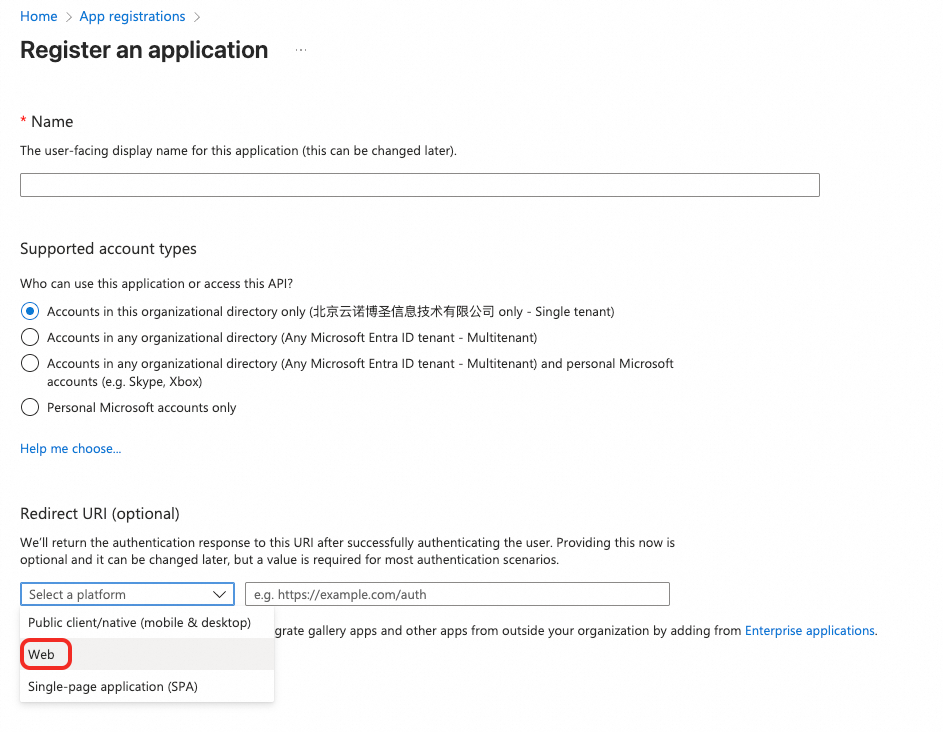Click the question about who can use this application
This screenshot has width=943, height=732.
click(156, 283)
